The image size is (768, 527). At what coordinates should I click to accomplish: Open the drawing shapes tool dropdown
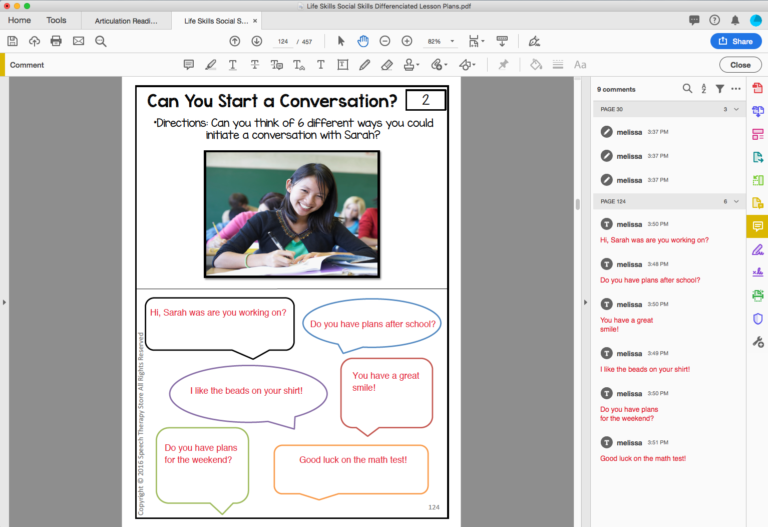tap(467, 65)
